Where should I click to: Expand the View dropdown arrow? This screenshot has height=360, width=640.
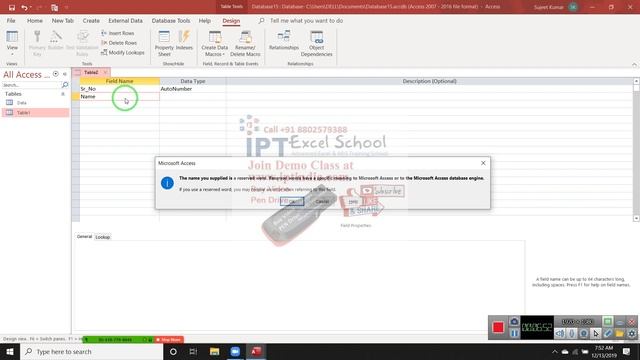click(12, 54)
